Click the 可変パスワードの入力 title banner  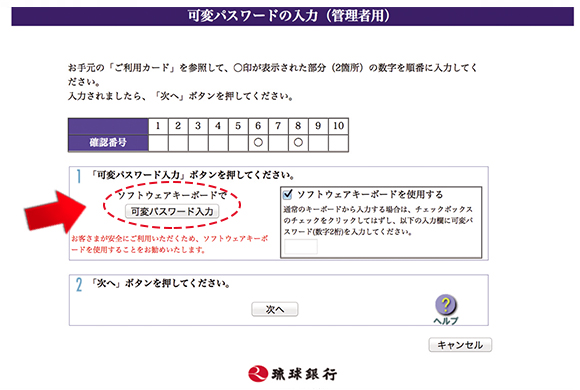pyautogui.click(x=292, y=16)
